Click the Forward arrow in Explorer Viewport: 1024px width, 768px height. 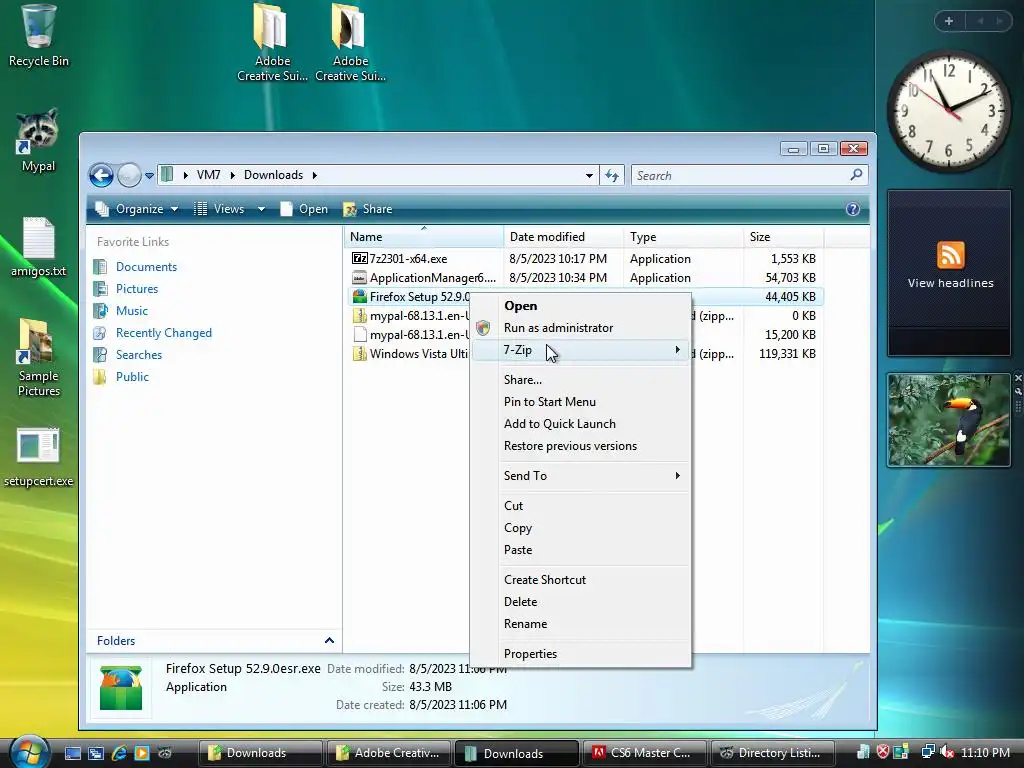[x=129, y=175]
